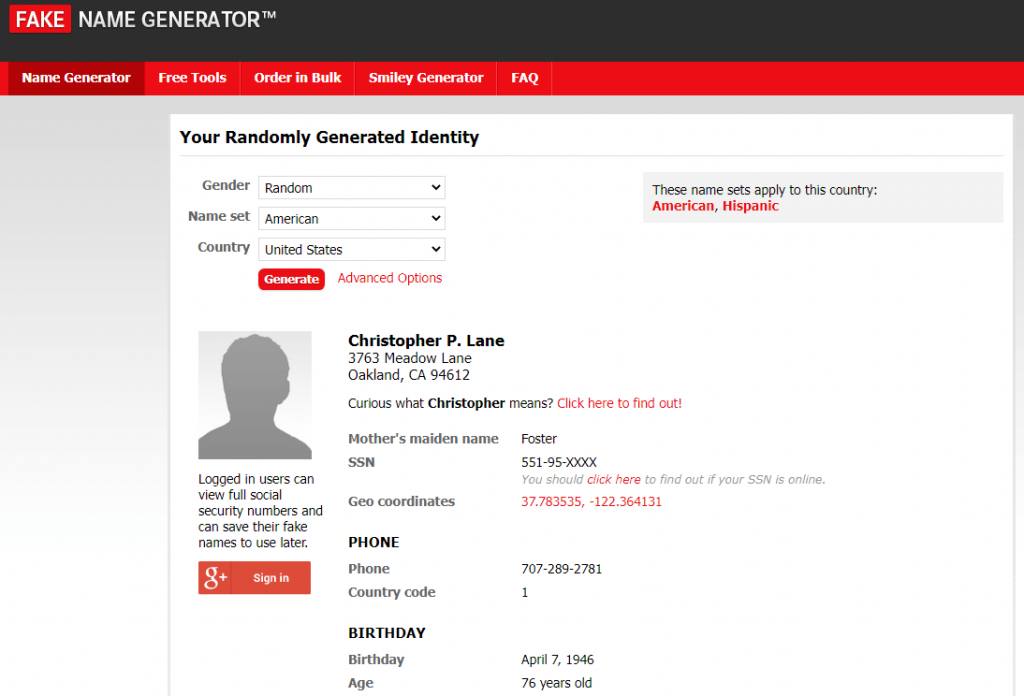Click the FAKE logo in header
Image resolution: width=1024 pixels, height=696 pixels.
40,18
